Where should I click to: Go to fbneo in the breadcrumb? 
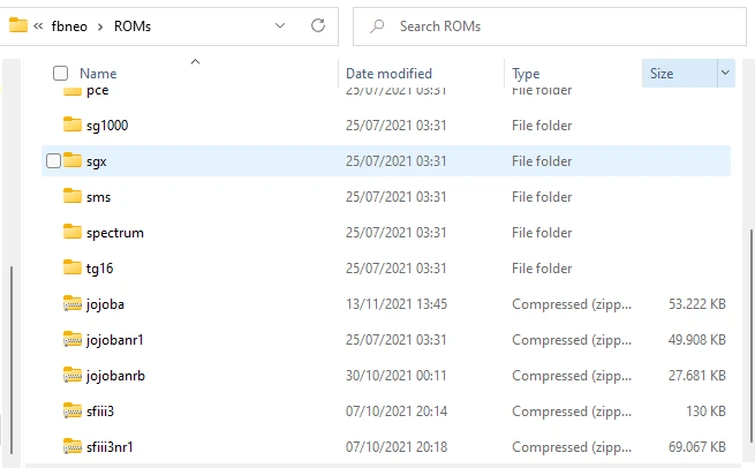(x=70, y=26)
